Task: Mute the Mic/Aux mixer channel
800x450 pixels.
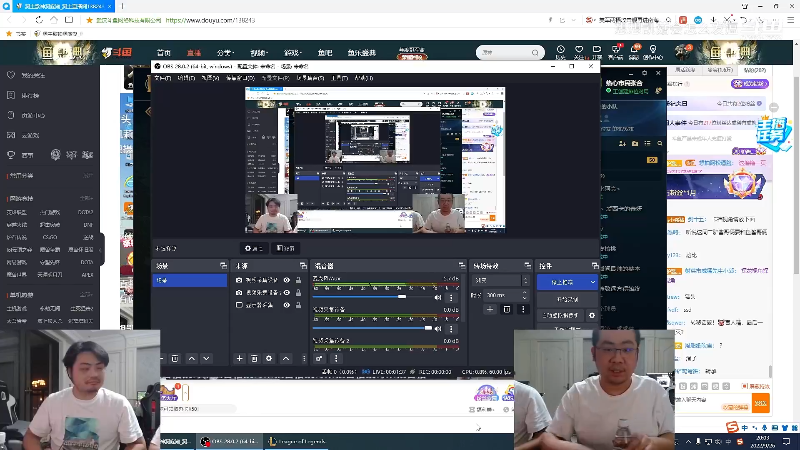Action: click(x=438, y=297)
